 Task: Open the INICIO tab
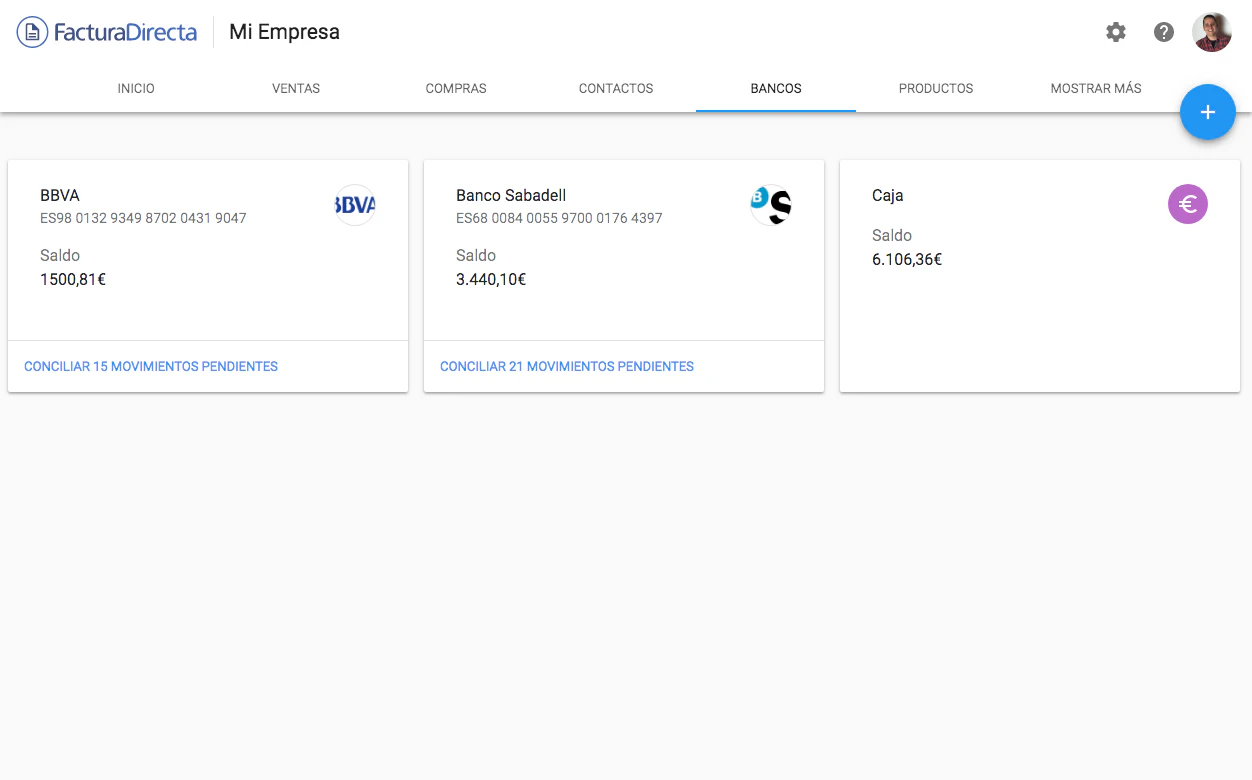pos(135,88)
